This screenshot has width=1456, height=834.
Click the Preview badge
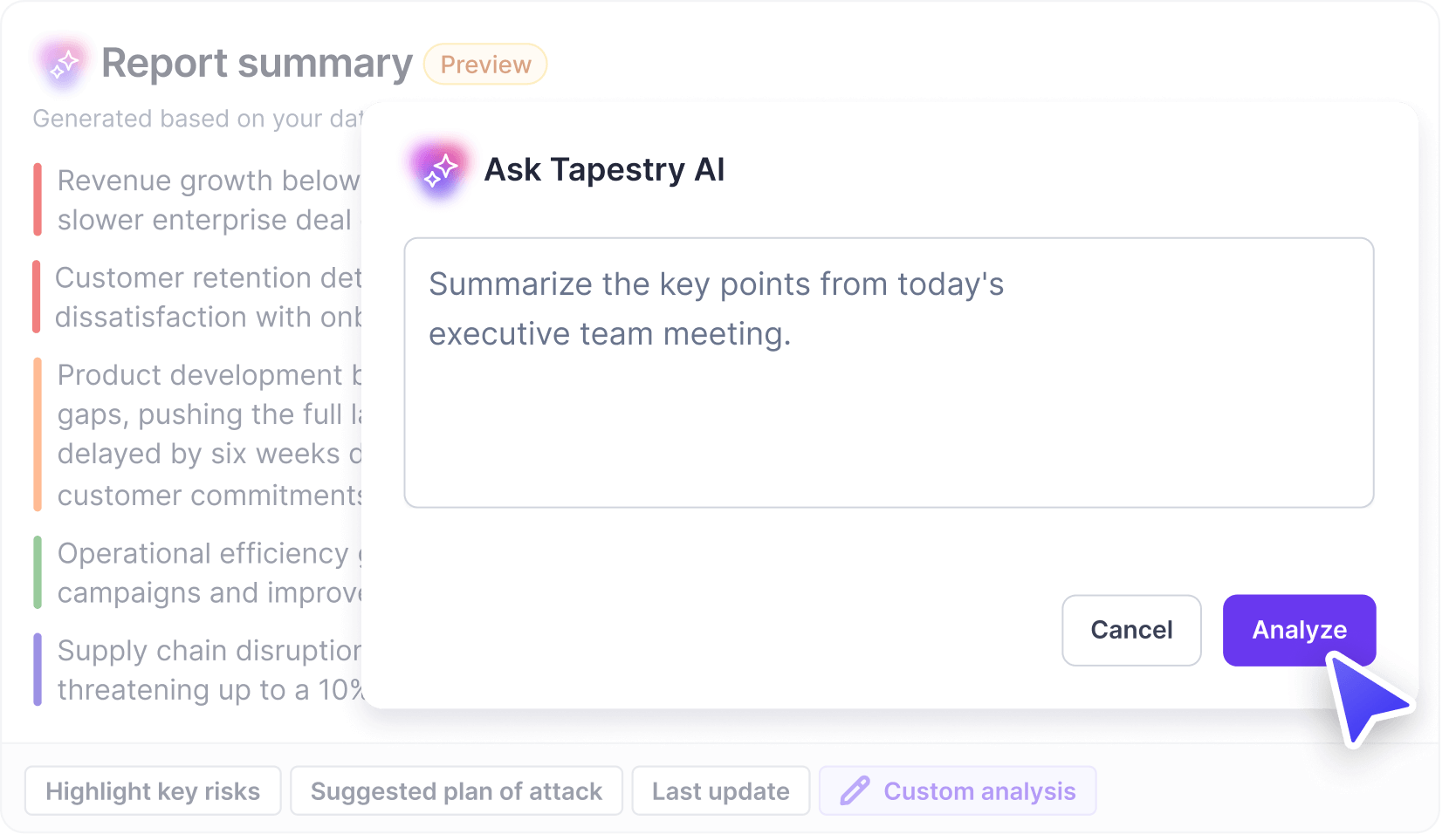[485, 65]
